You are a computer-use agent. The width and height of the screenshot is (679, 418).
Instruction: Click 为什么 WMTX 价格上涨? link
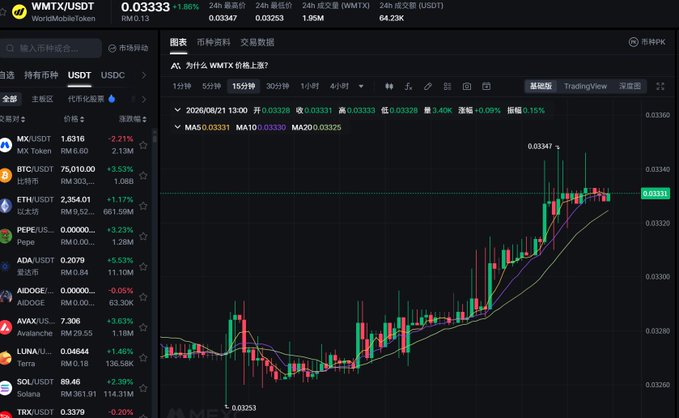(x=227, y=66)
